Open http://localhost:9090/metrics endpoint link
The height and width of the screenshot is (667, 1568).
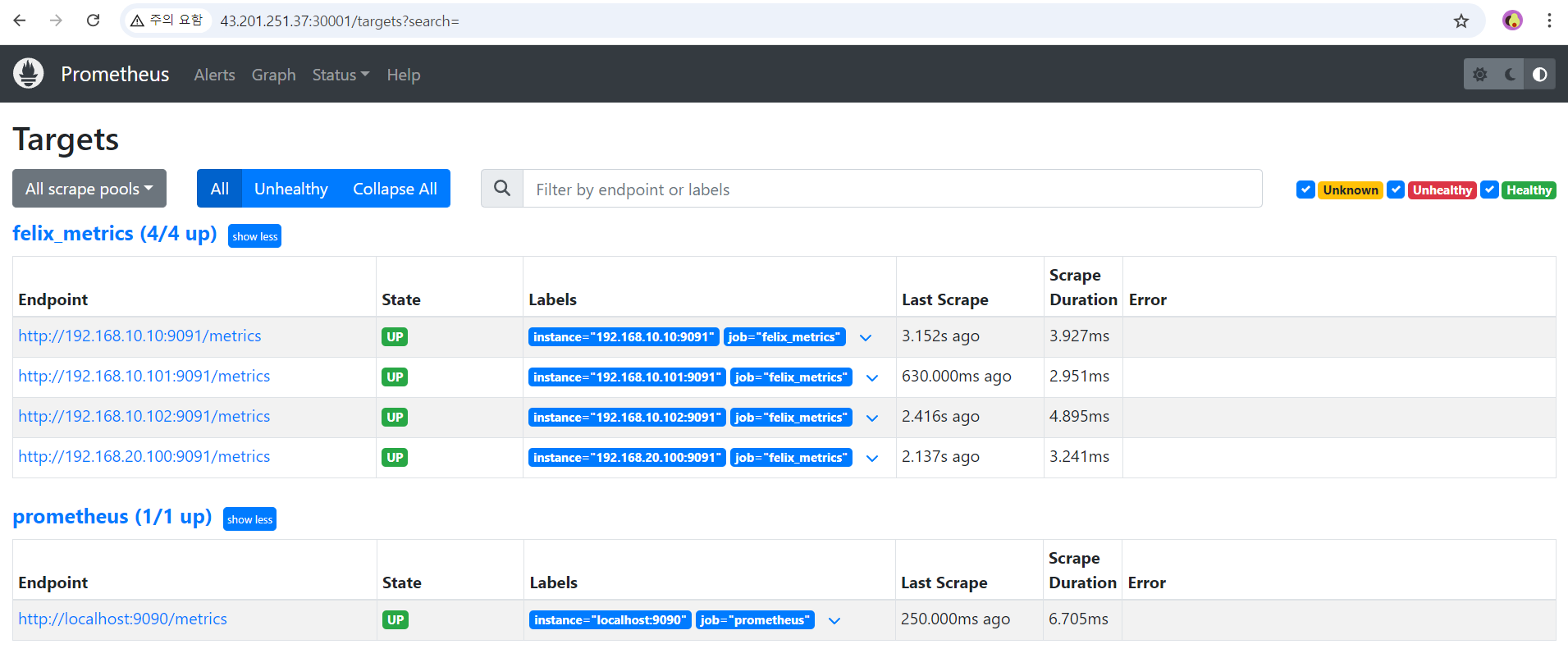123,619
